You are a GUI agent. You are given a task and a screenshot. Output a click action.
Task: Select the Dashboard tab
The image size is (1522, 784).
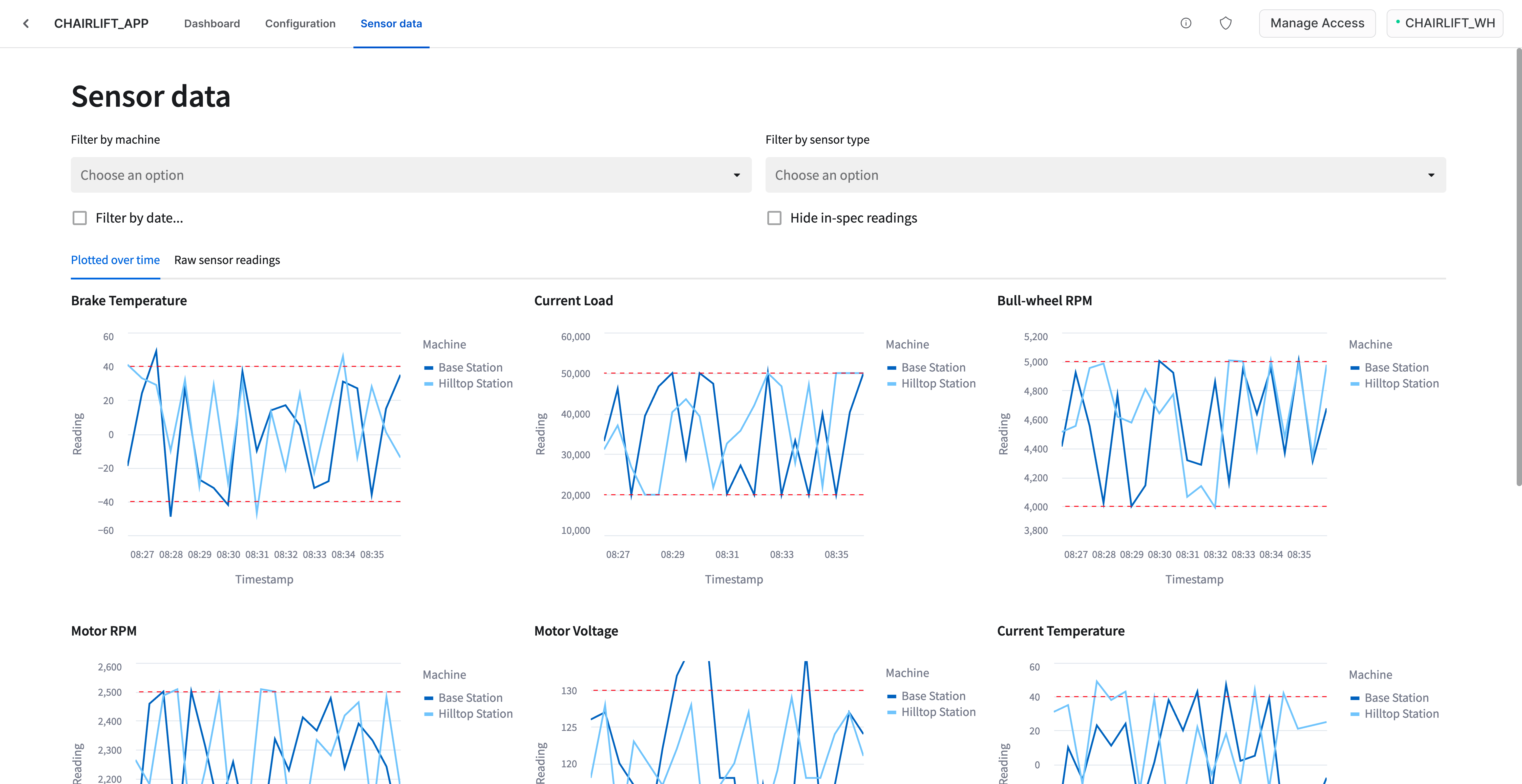(x=212, y=24)
